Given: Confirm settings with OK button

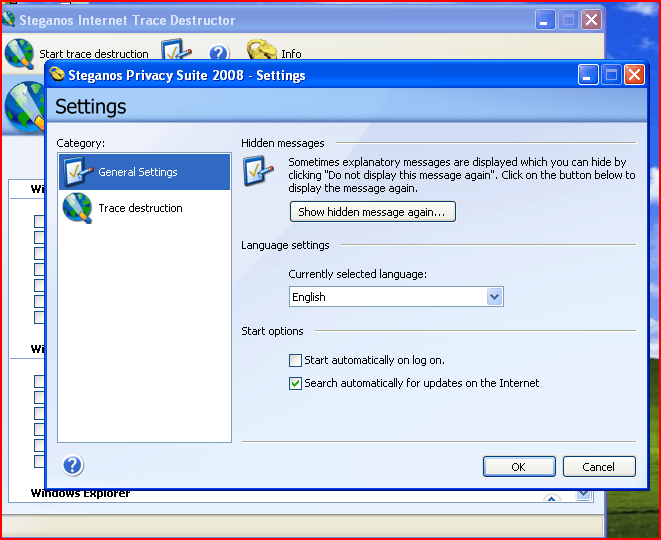Looking at the screenshot, I should [519, 467].
